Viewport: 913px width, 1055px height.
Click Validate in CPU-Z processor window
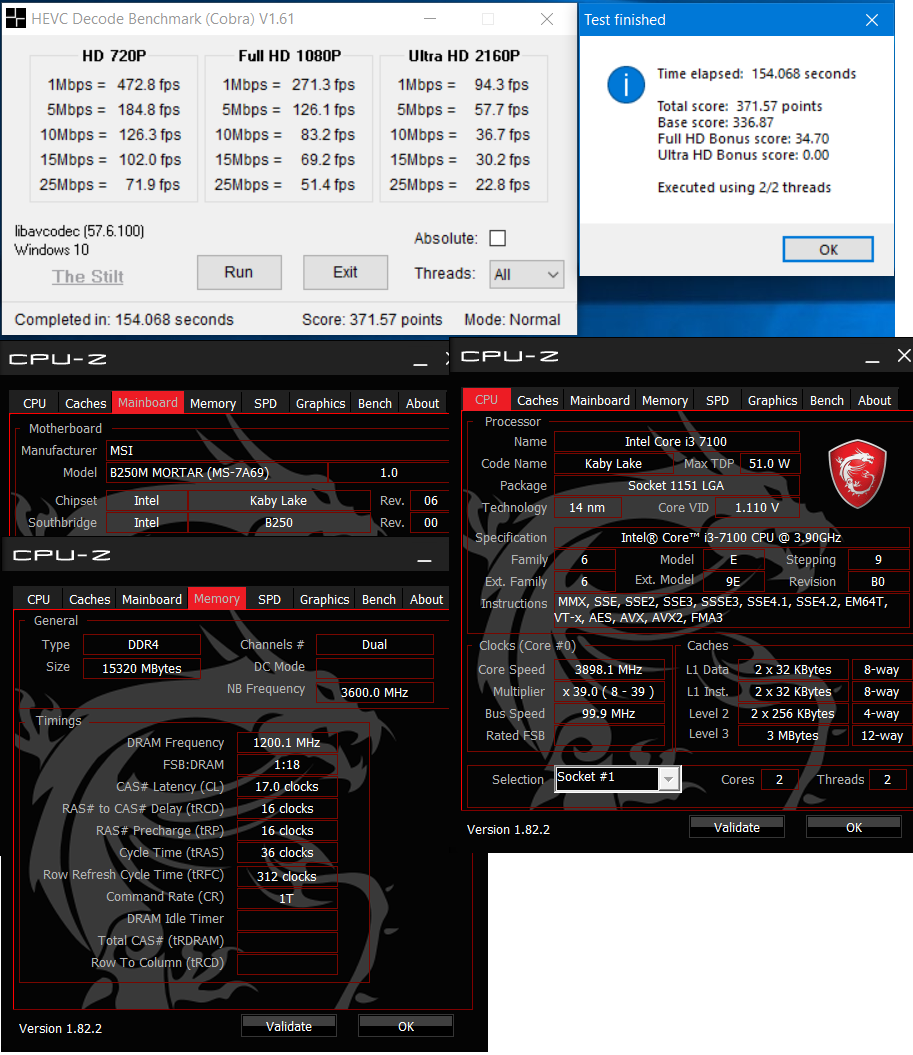click(737, 828)
